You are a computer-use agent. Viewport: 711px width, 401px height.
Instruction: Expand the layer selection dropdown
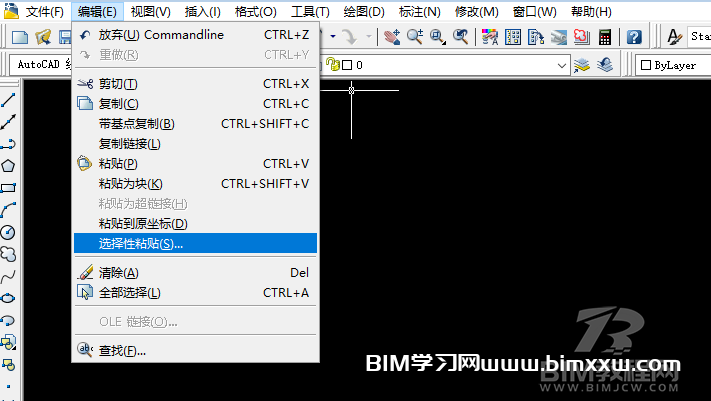(560, 65)
